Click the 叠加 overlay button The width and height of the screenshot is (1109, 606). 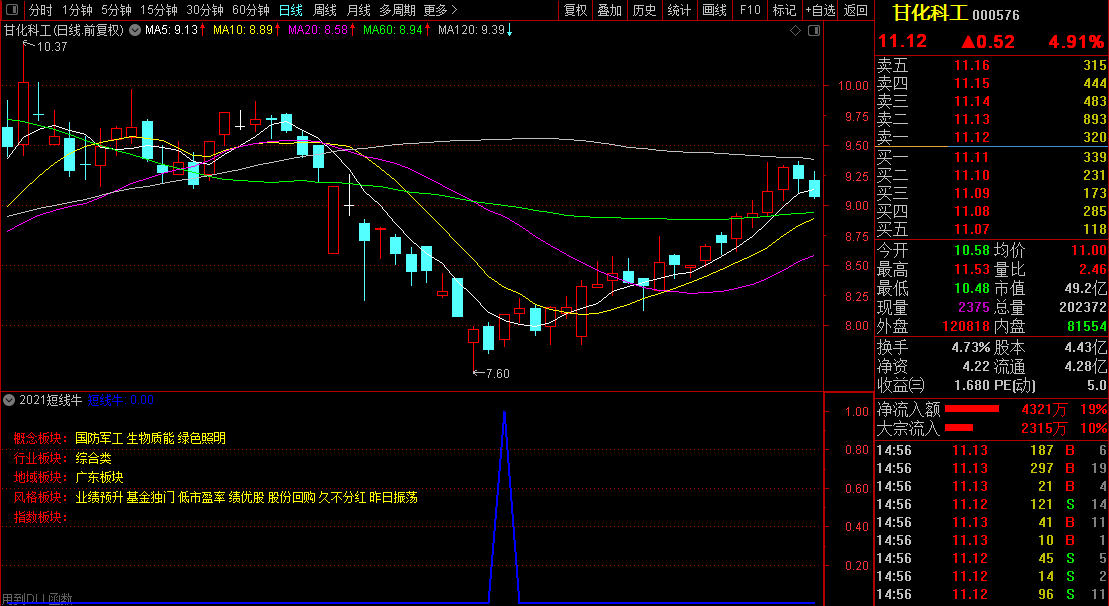tap(610, 10)
